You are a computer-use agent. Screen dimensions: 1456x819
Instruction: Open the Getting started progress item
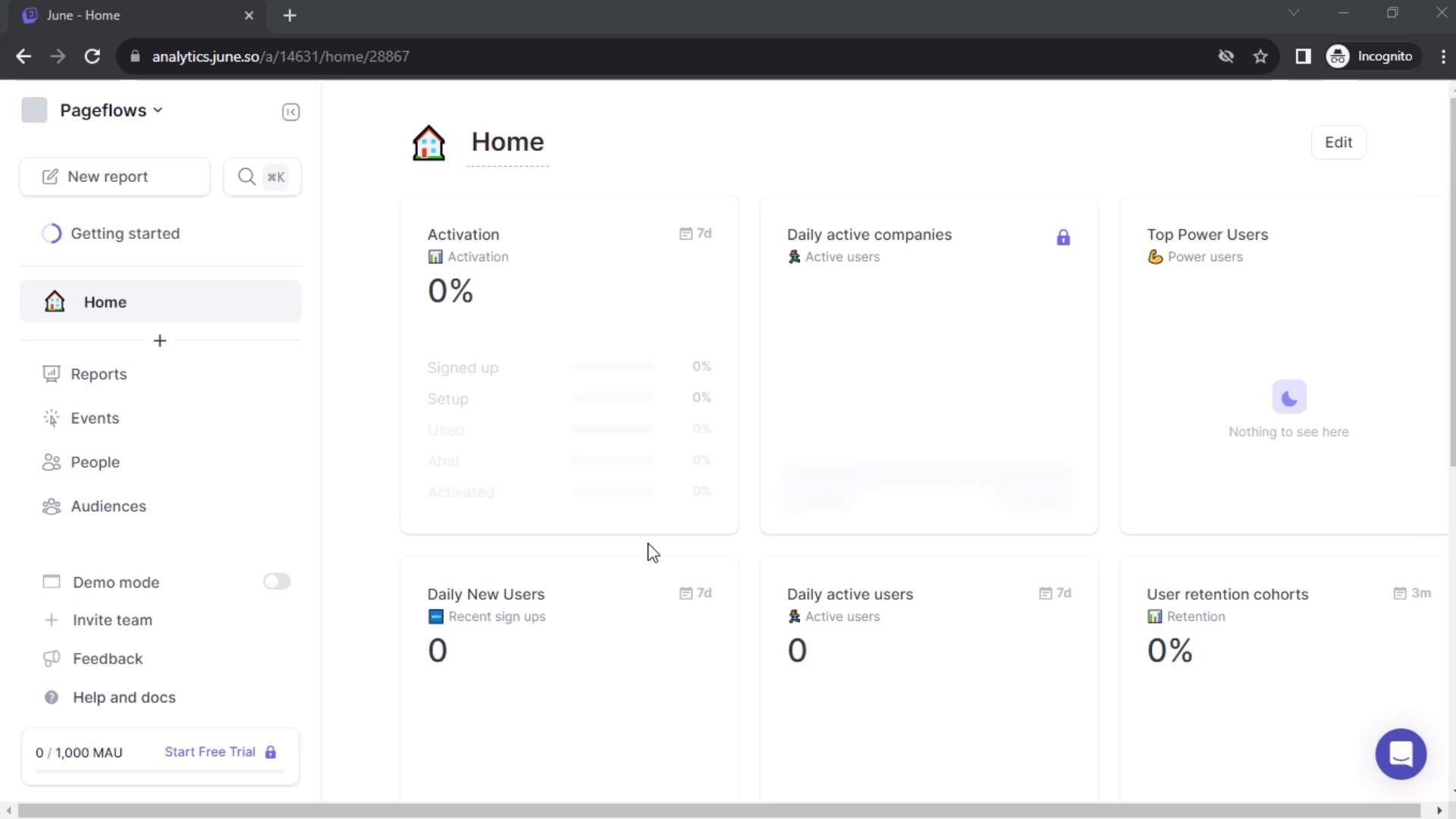pyautogui.click(x=125, y=234)
